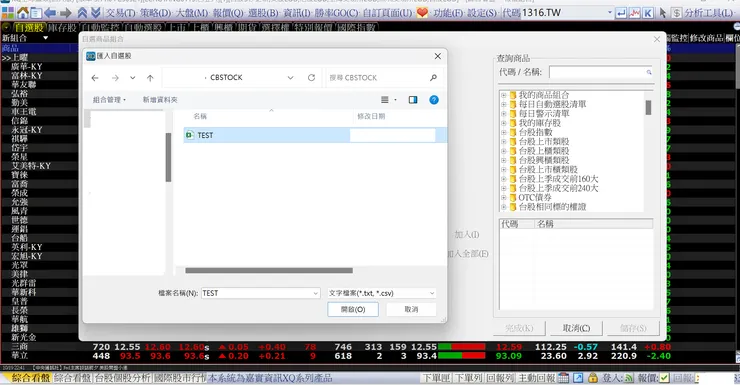Refresh the CBSTOCK folder listing

coord(311,77)
